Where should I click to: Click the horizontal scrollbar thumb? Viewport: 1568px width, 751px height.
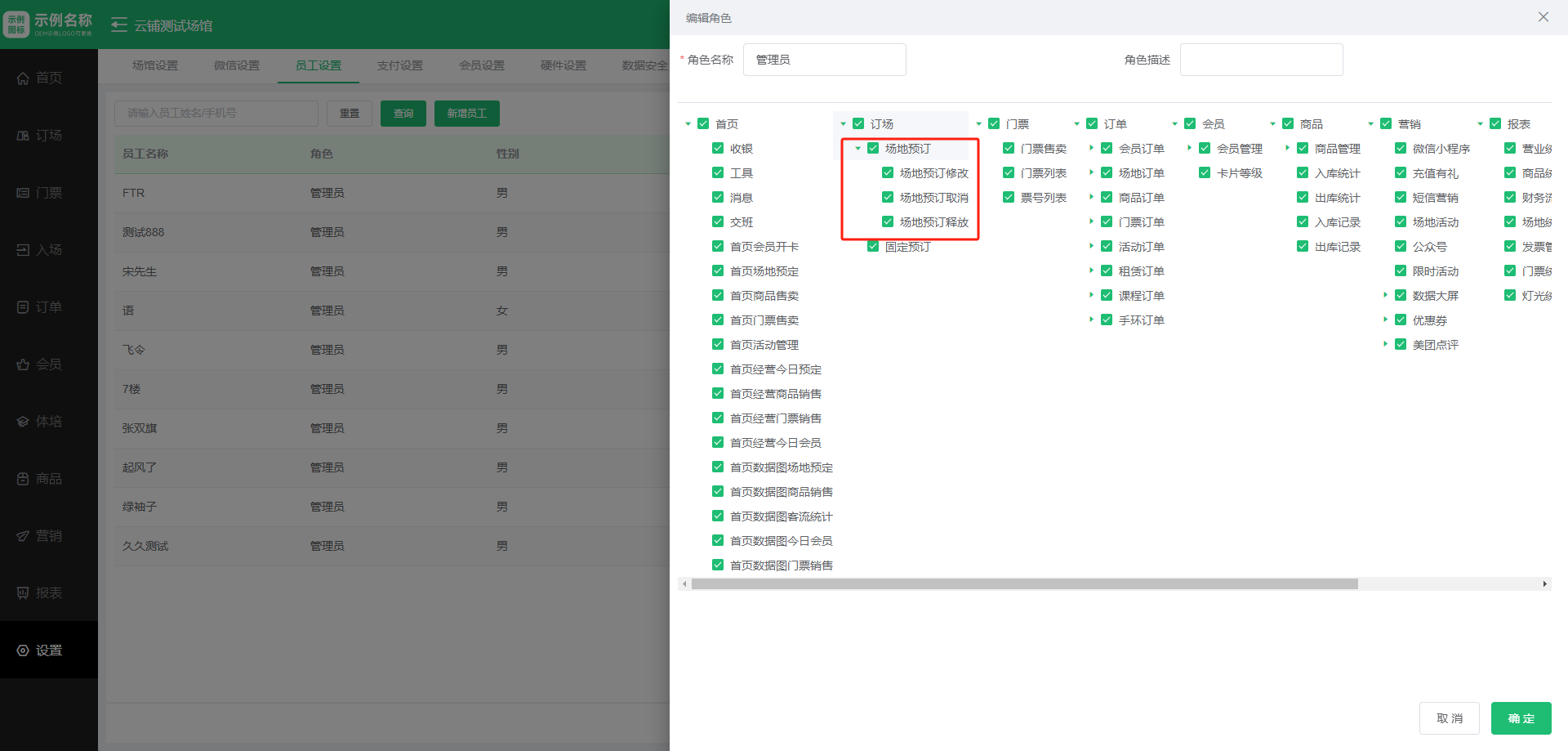click(x=1025, y=584)
